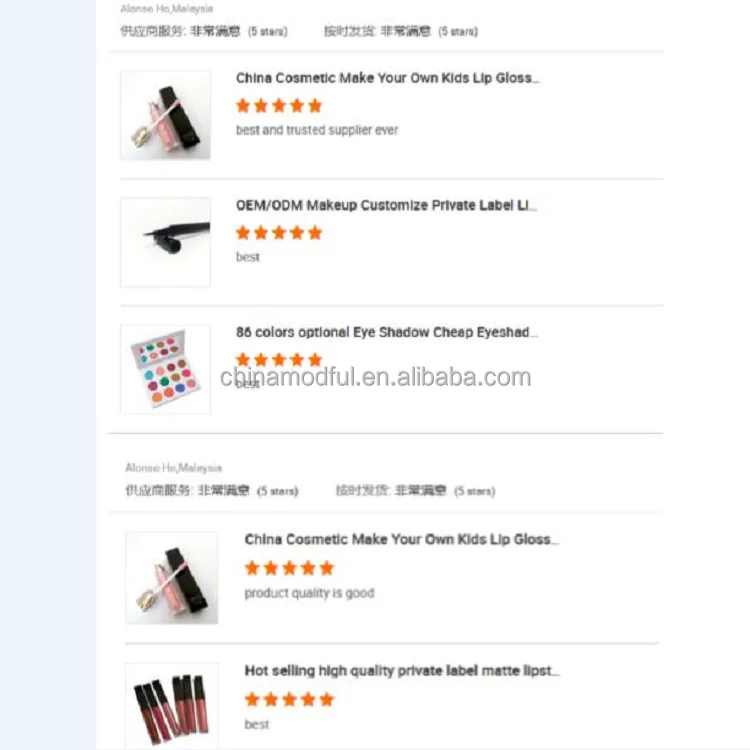Open the black eyeliner product thumbnail
The width and height of the screenshot is (750, 750).
tap(165, 242)
